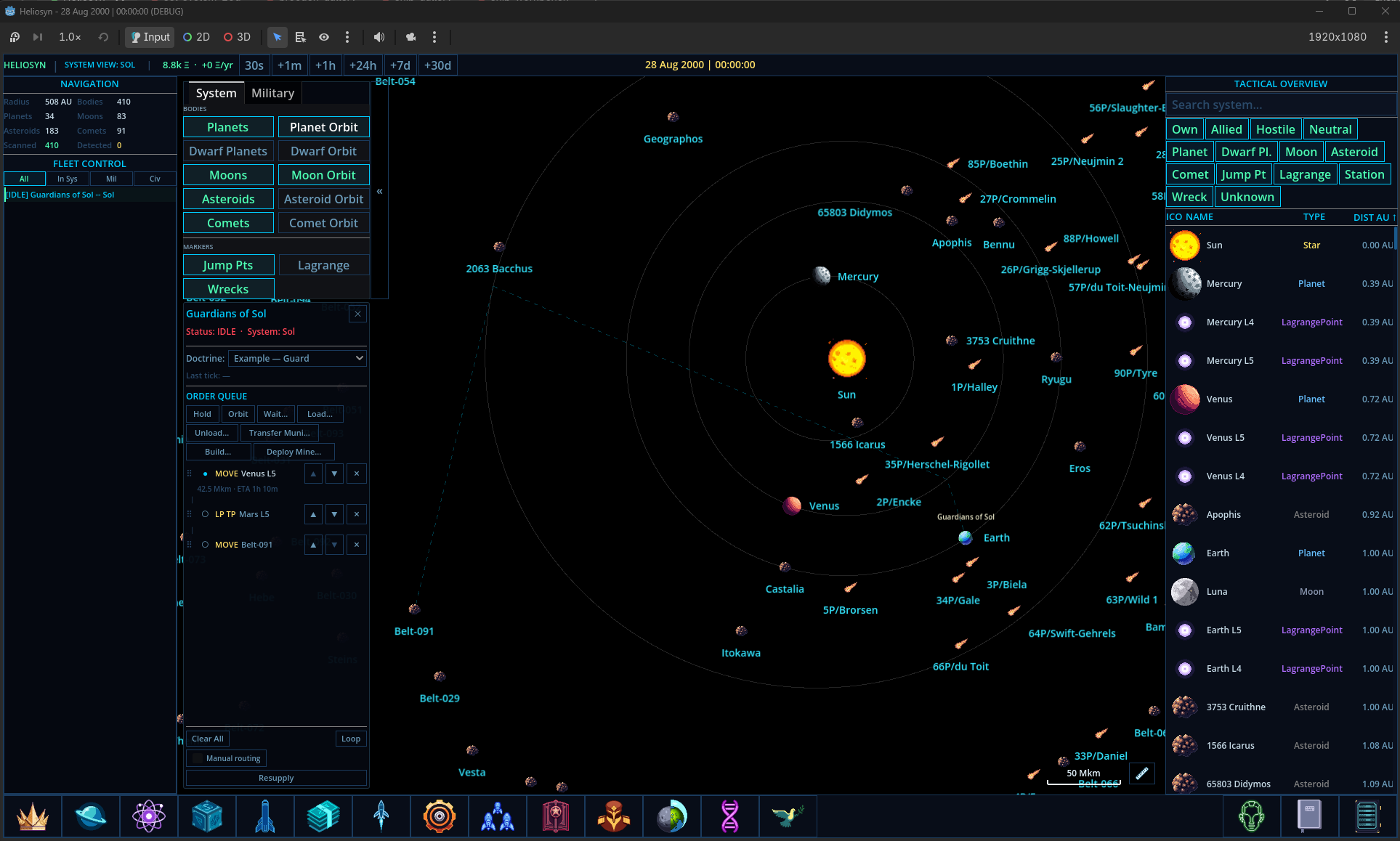
Task: Open the red star book icon
Action: [x=556, y=816]
